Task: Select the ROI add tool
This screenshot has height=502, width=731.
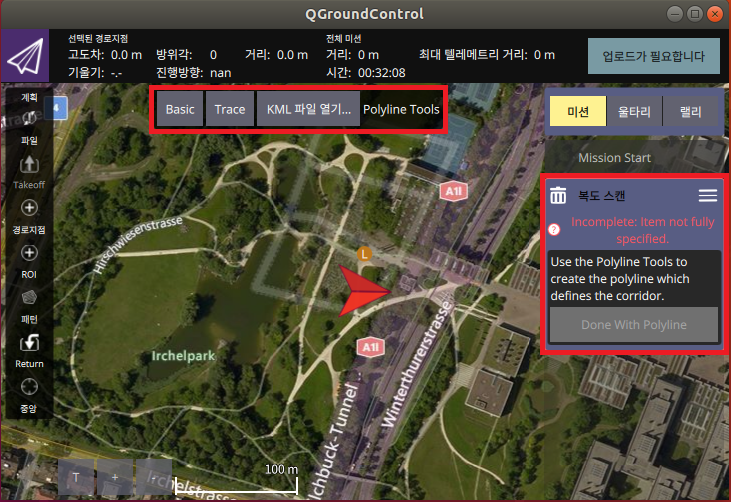Action: 29,261
